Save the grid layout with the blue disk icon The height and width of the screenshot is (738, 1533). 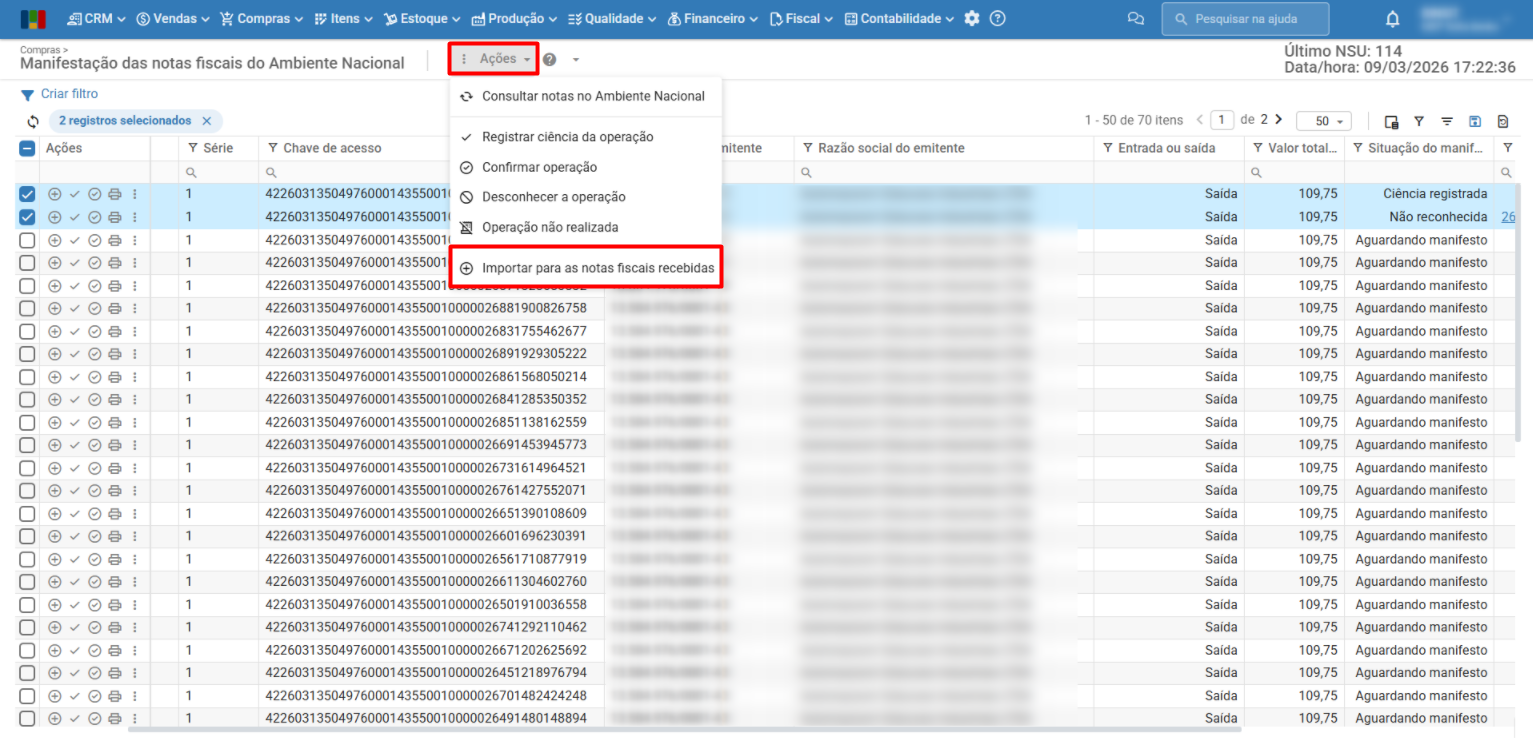(x=1475, y=121)
